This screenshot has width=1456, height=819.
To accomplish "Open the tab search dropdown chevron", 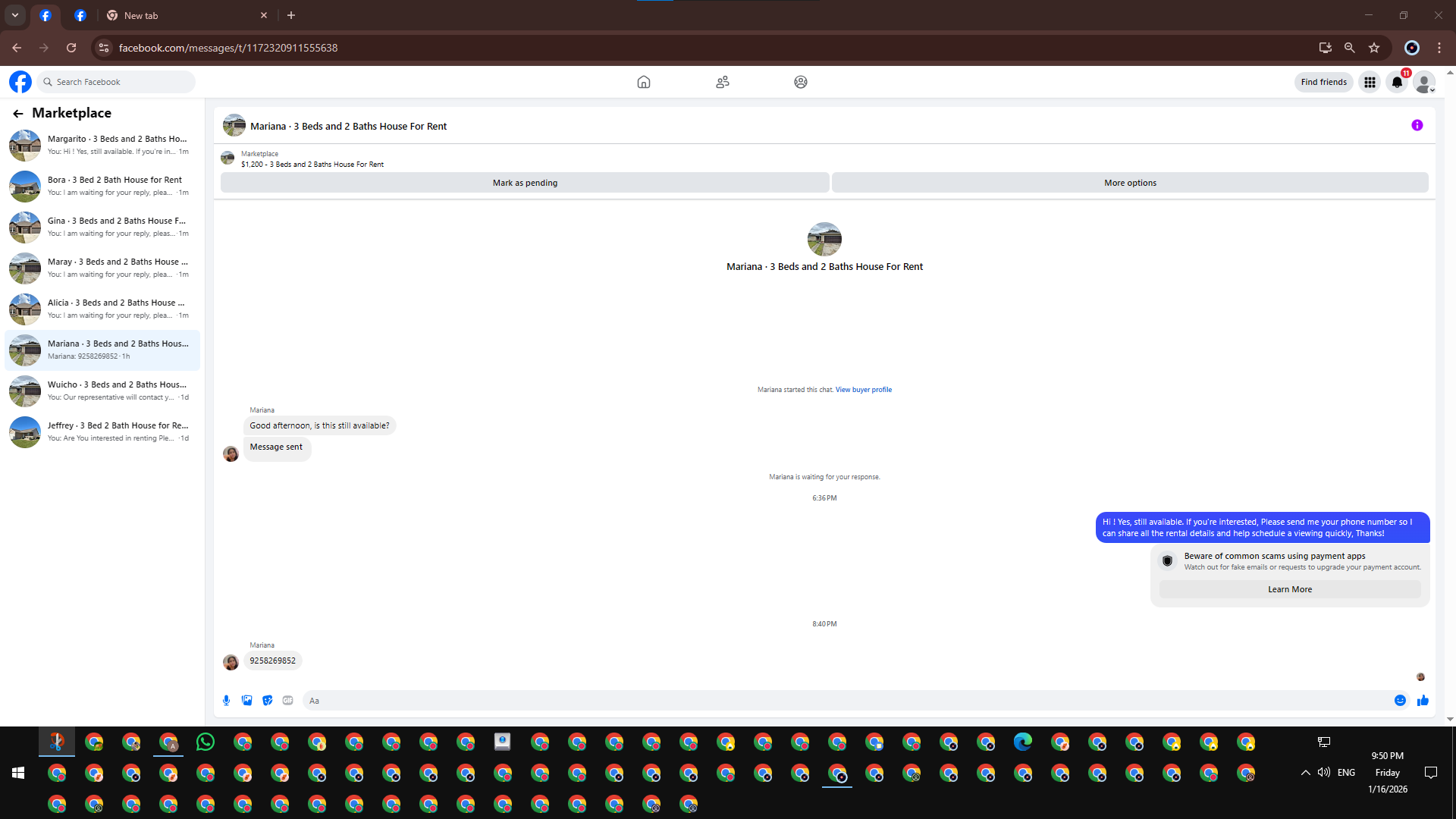I will coord(14,15).
